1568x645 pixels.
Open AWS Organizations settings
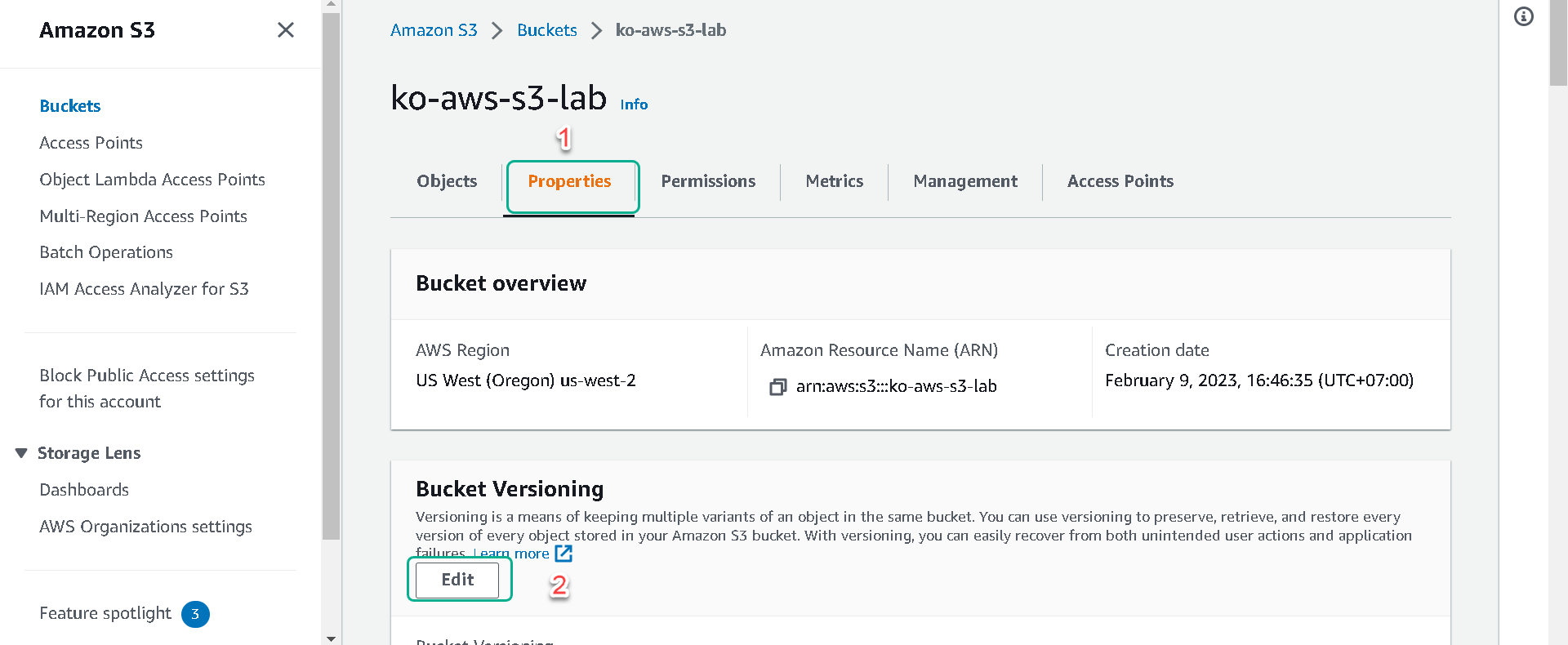(x=146, y=527)
